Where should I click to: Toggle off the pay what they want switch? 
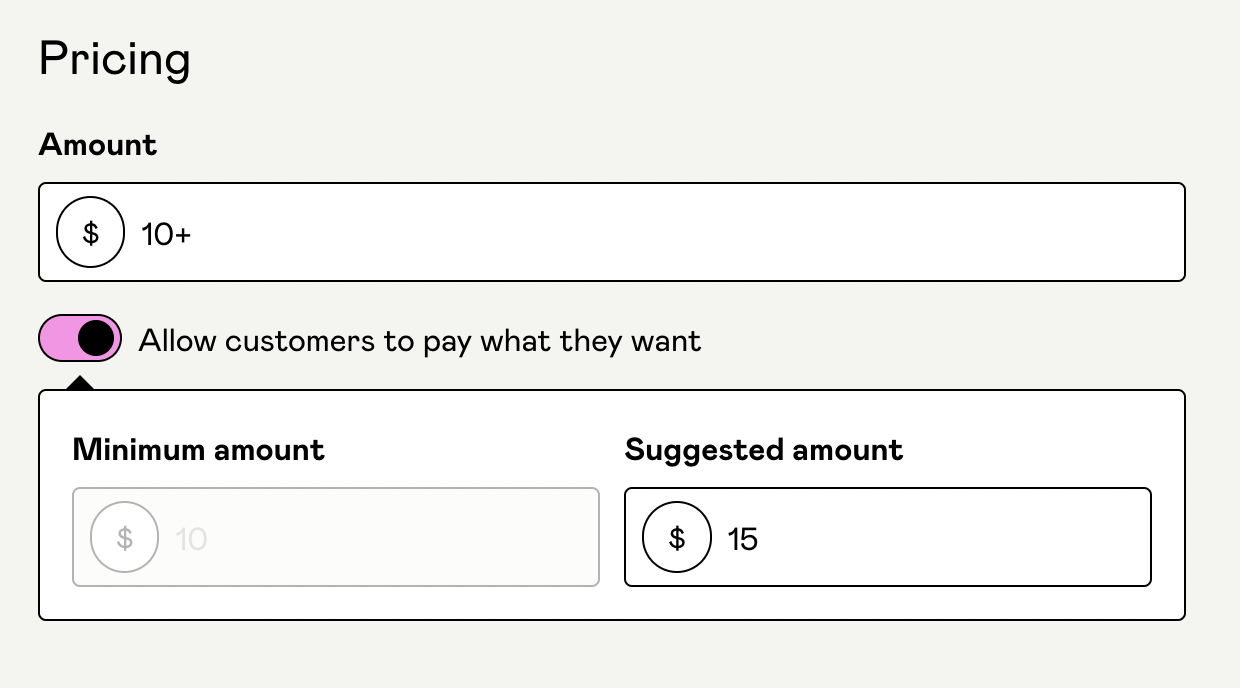click(80, 338)
